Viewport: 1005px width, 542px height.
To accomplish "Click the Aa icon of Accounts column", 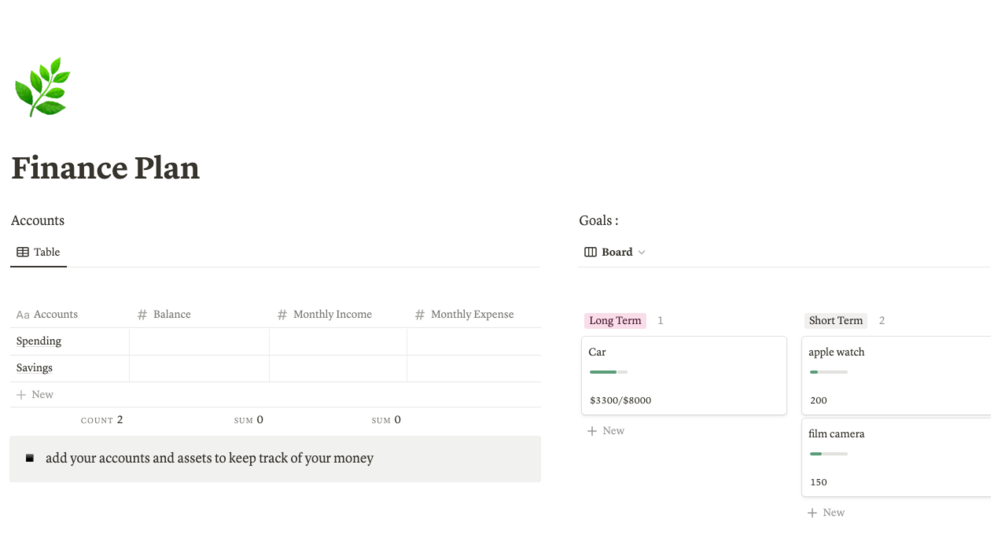I will [23, 314].
